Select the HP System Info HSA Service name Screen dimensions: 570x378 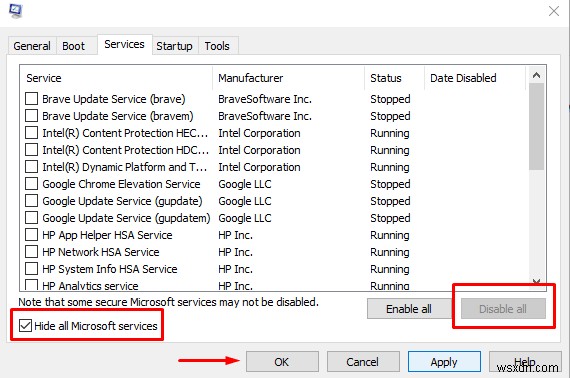[x=110, y=269]
